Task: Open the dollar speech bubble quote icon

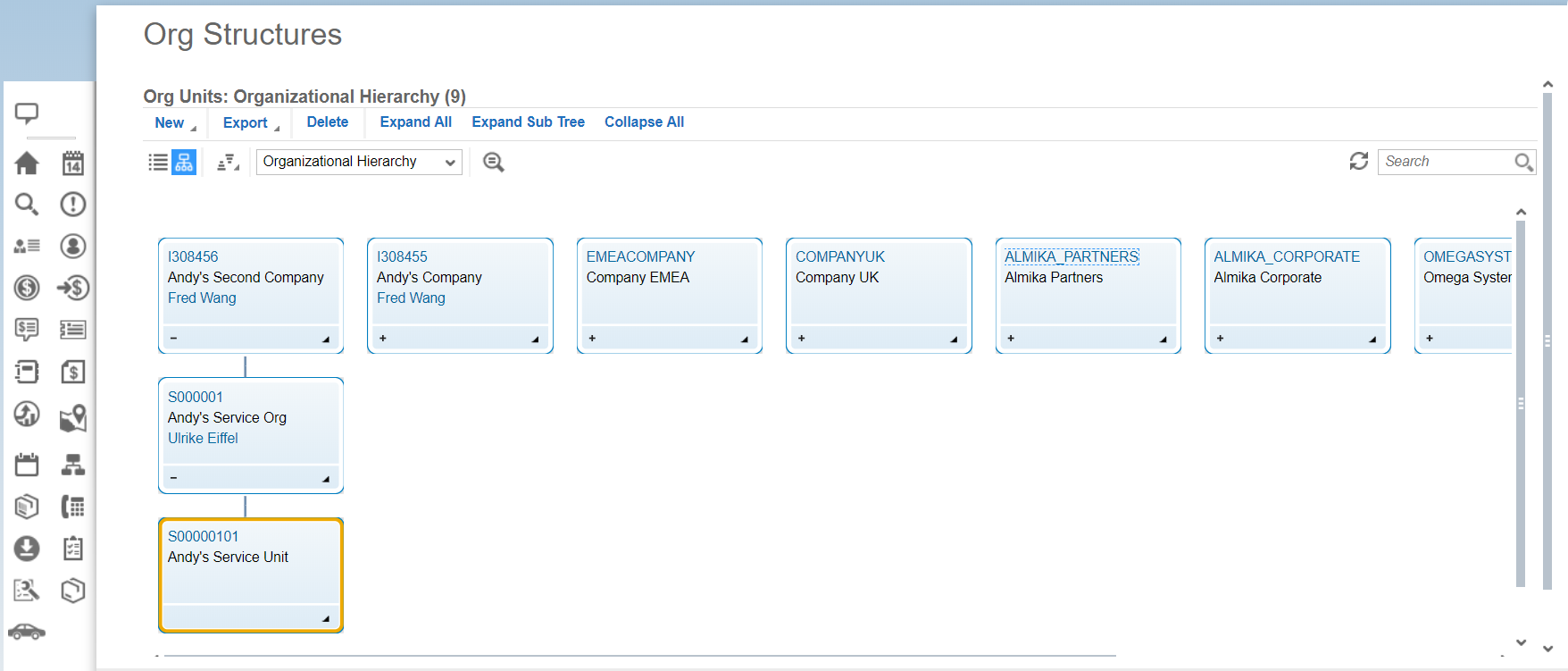Action: [27, 330]
